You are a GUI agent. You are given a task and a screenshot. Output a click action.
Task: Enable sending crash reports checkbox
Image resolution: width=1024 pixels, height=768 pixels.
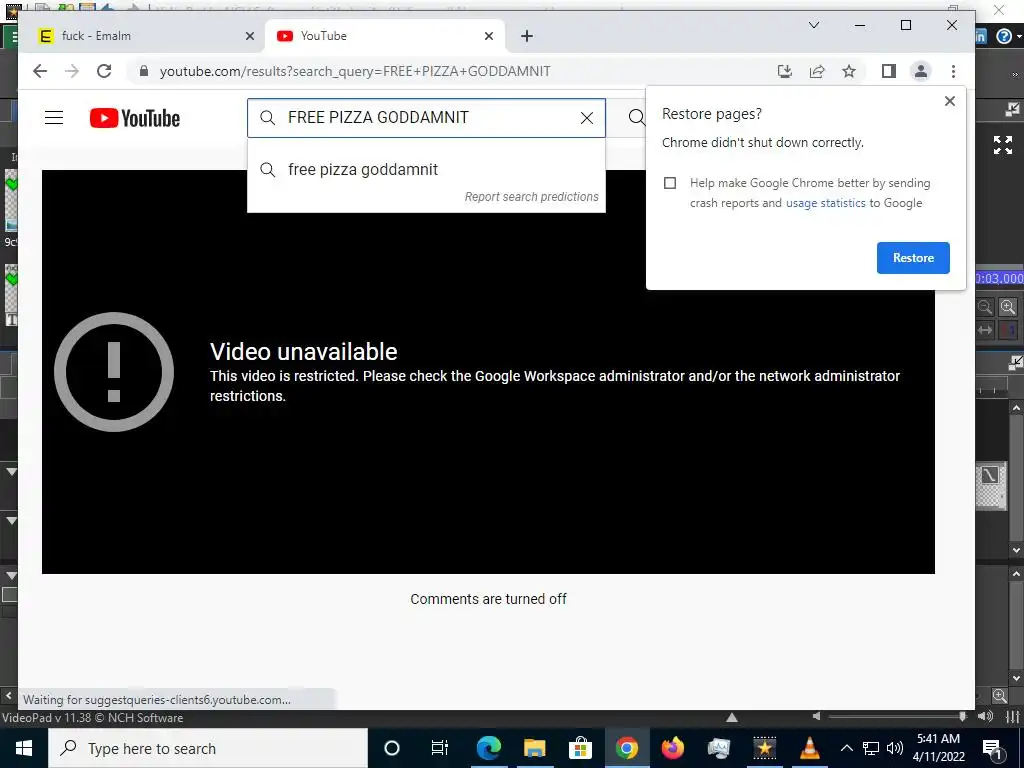pyautogui.click(x=670, y=183)
